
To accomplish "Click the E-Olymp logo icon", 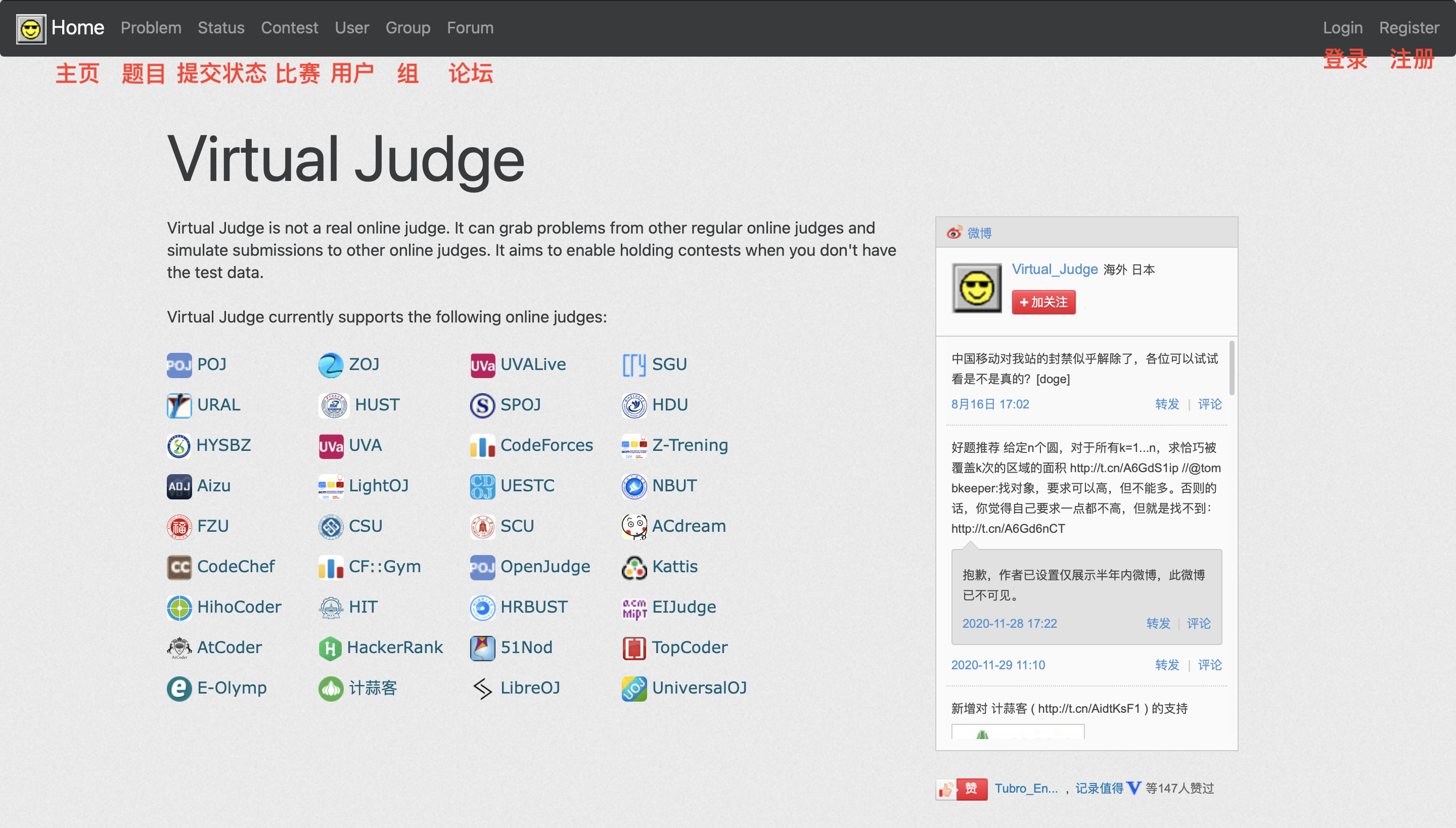I will [x=178, y=688].
